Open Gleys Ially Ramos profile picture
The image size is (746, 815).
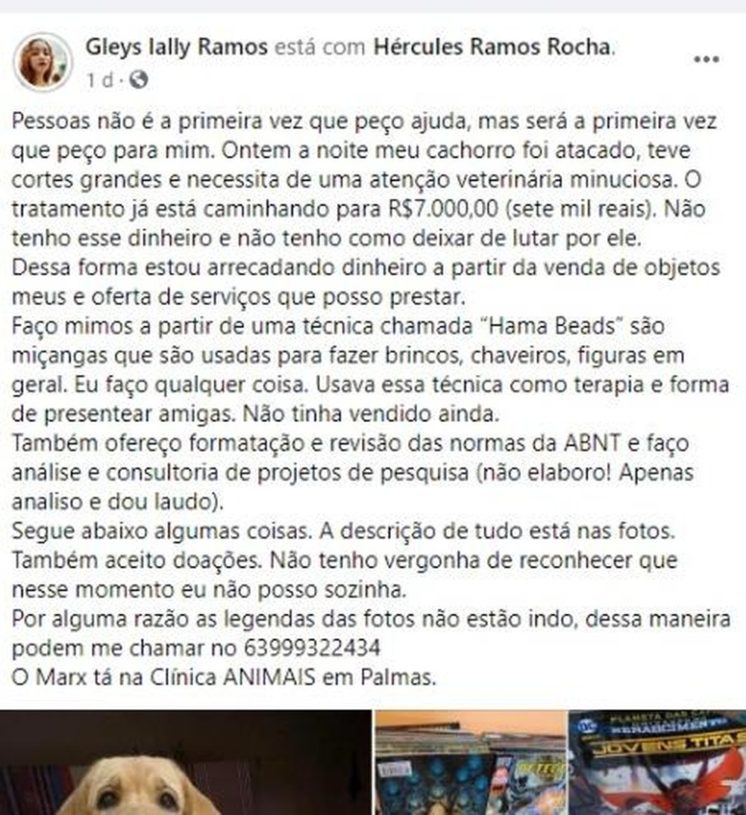[x=43, y=63]
